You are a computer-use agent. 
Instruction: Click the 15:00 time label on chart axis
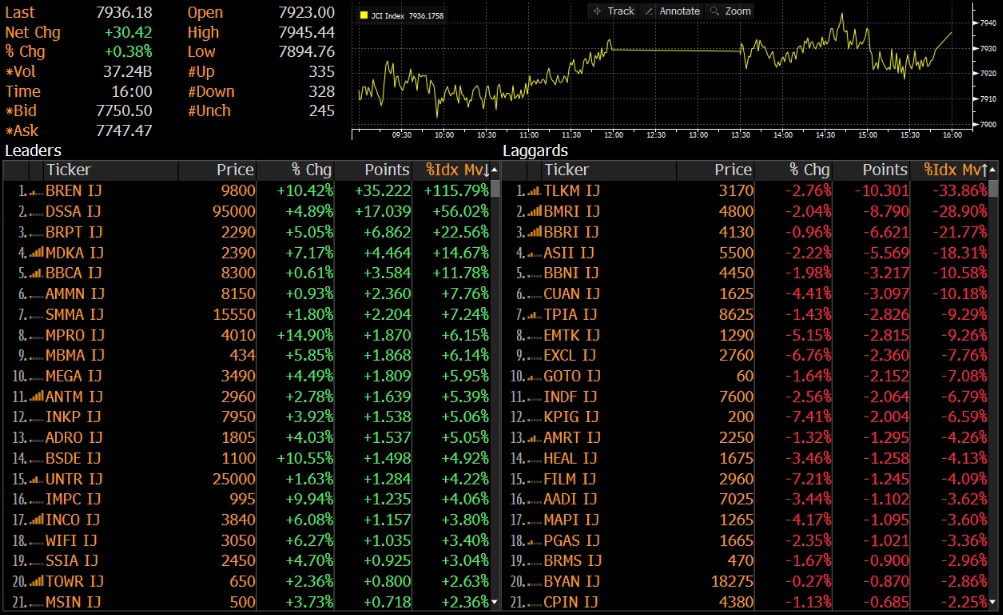tap(867, 135)
